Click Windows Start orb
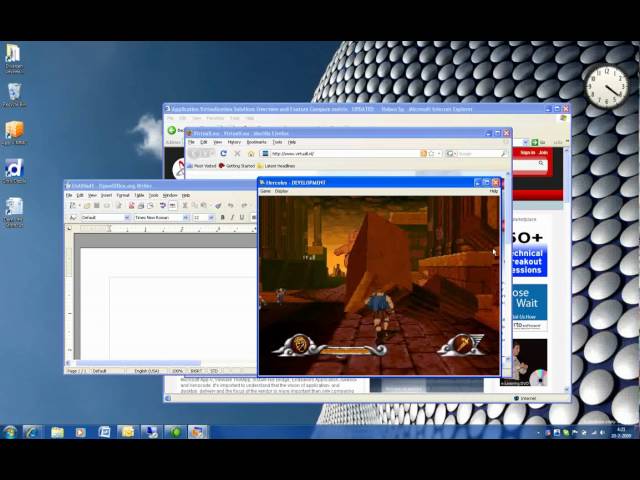The image size is (640, 480). (x=10, y=432)
